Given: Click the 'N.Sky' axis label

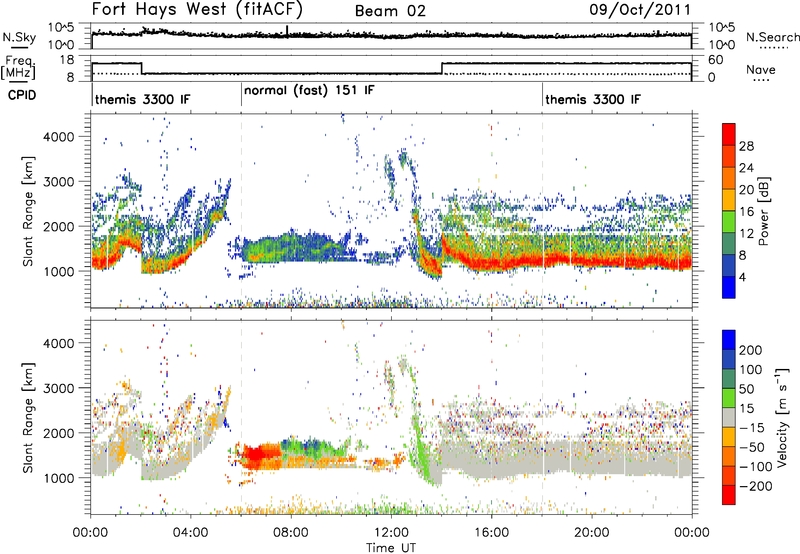Looking at the screenshot, I should [x=19, y=37].
